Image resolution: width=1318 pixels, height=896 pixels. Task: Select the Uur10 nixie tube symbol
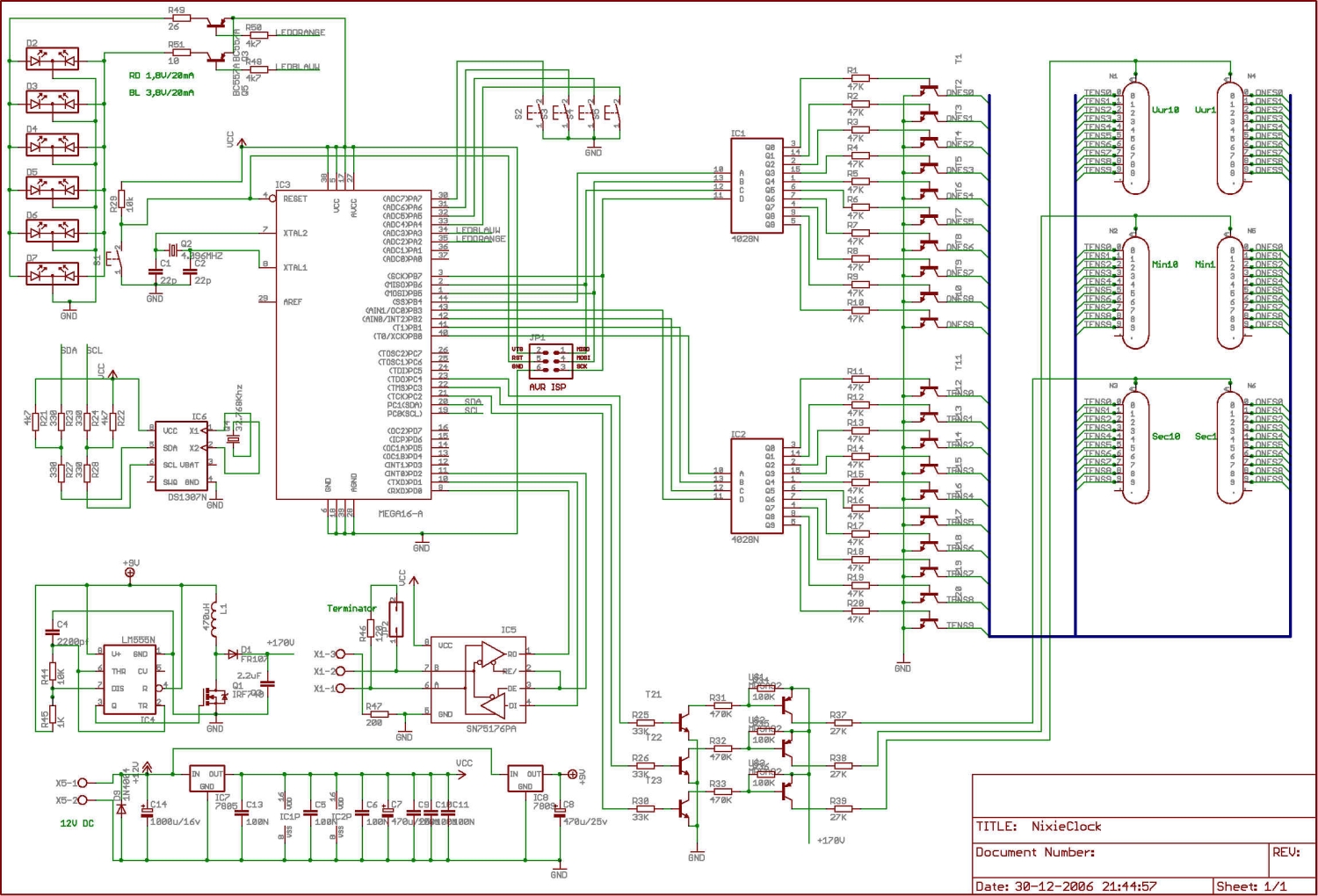1135,136
